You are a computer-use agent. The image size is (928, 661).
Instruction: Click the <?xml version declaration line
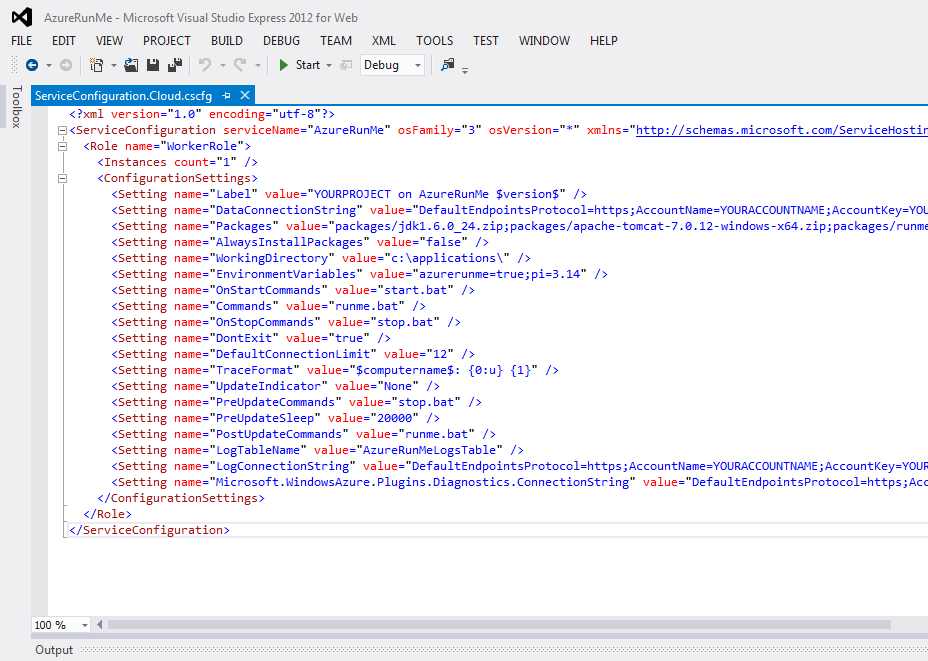point(202,114)
